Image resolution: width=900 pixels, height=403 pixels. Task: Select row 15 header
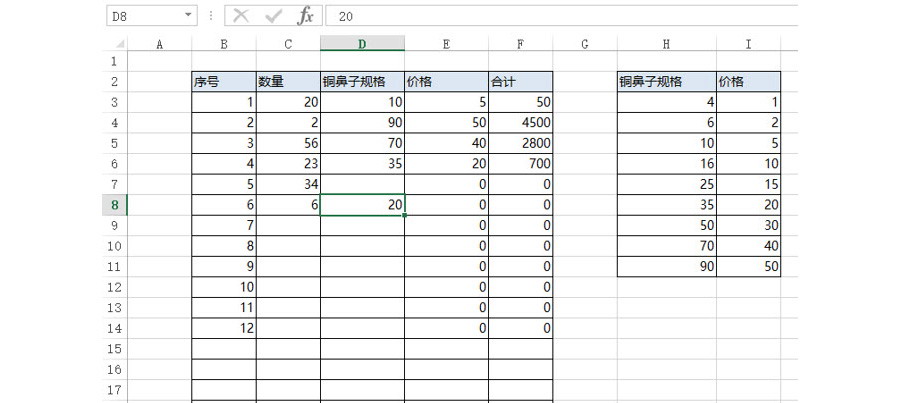[x=114, y=348]
